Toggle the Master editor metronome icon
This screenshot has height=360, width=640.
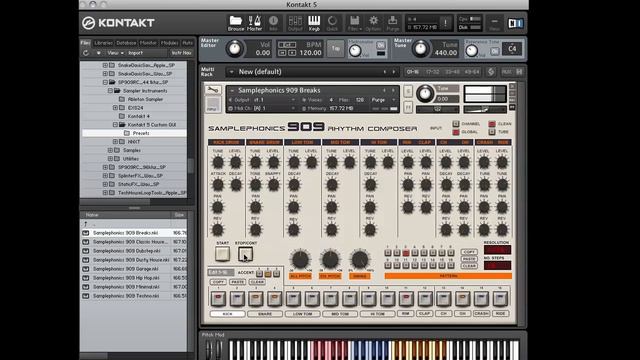(254, 23)
